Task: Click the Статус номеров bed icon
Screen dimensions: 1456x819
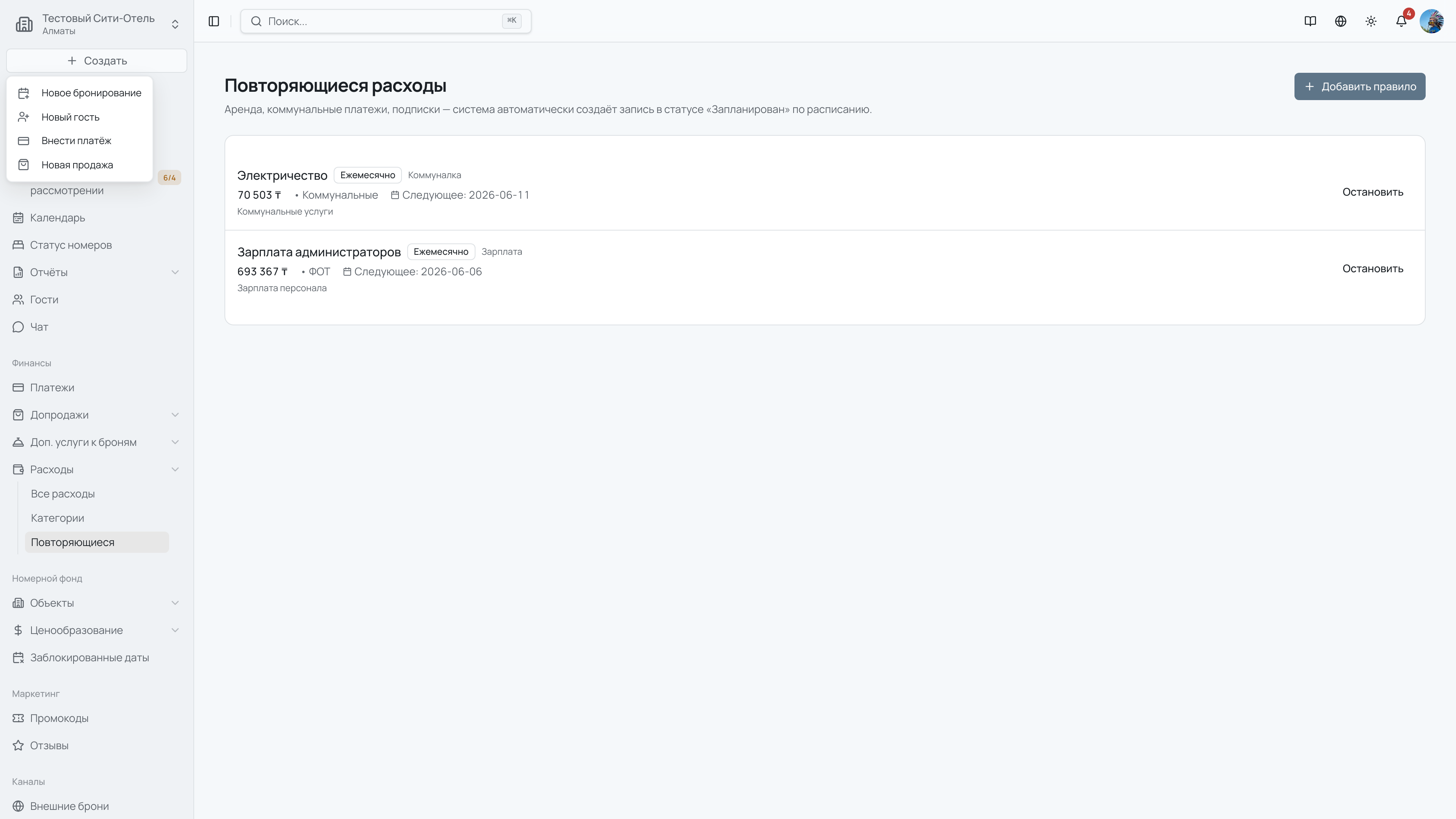Action: point(18,245)
